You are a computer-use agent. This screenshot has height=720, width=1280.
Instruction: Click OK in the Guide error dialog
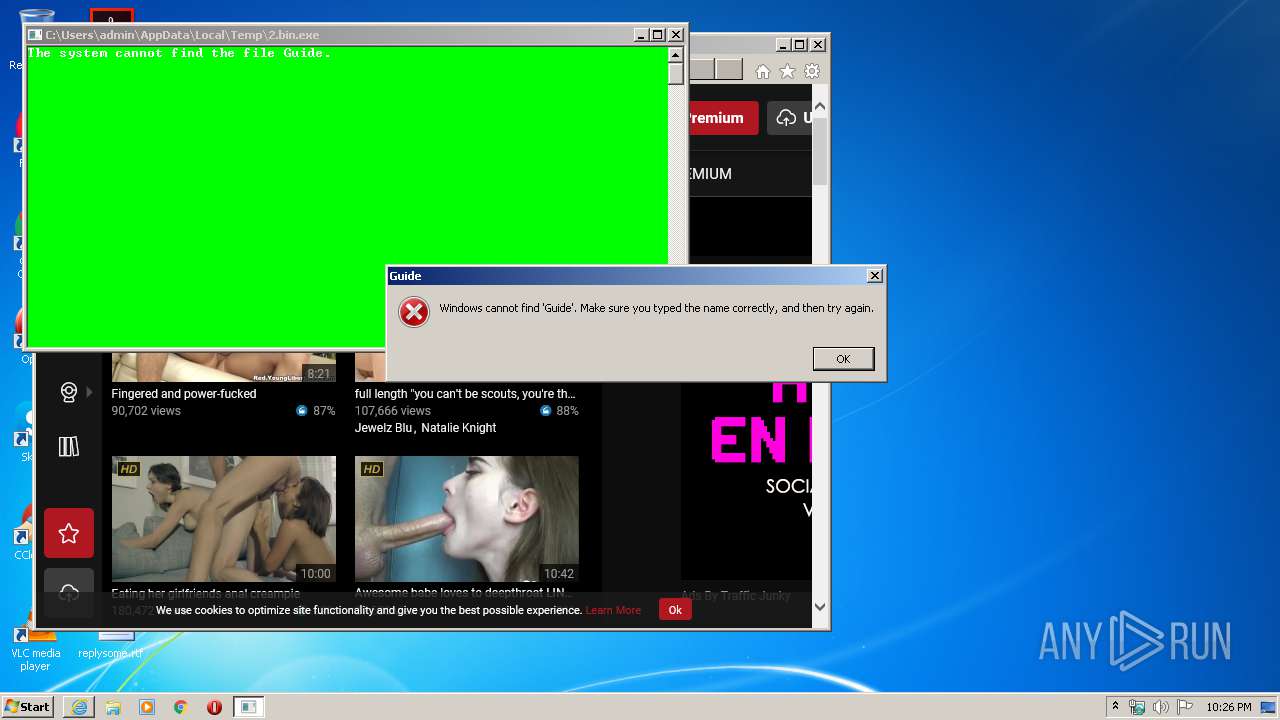point(843,359)
